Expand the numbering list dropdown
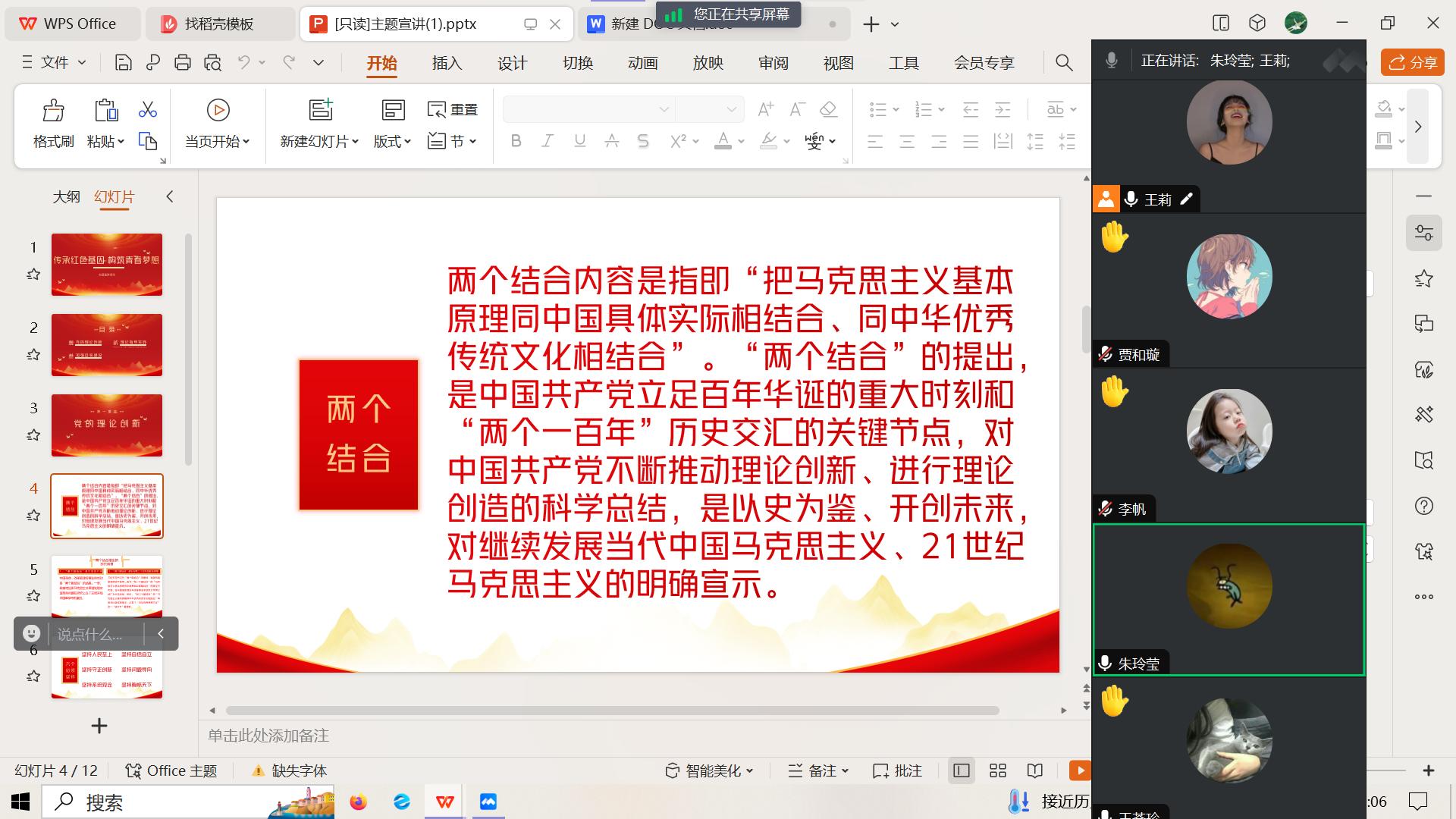 tap(941, 111)
